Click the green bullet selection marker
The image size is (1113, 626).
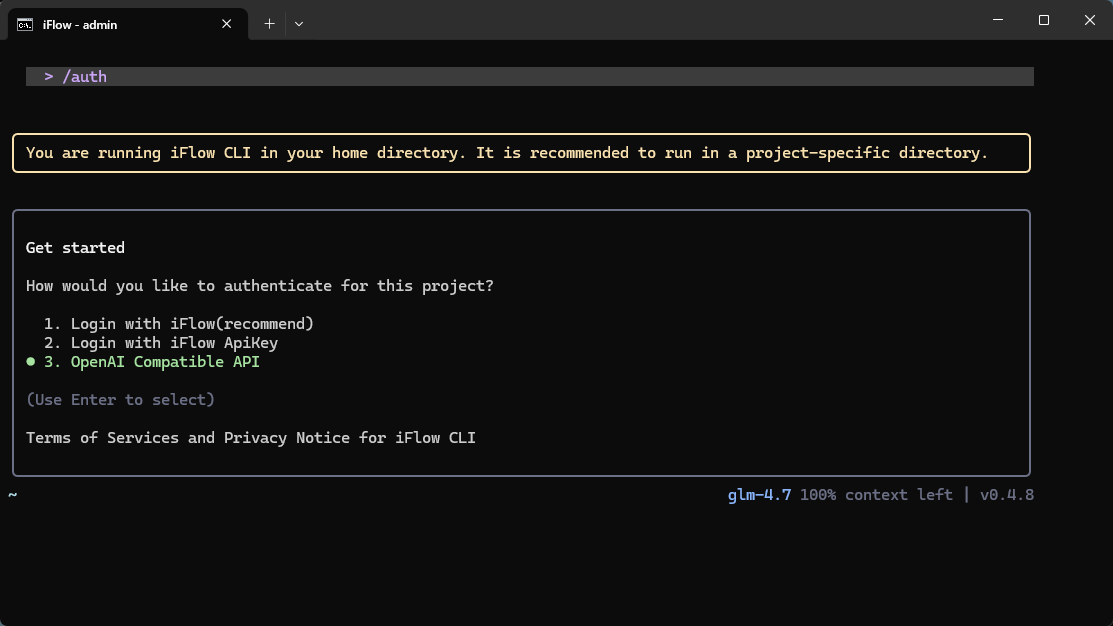pyautogui.click(x=31, y=362)
